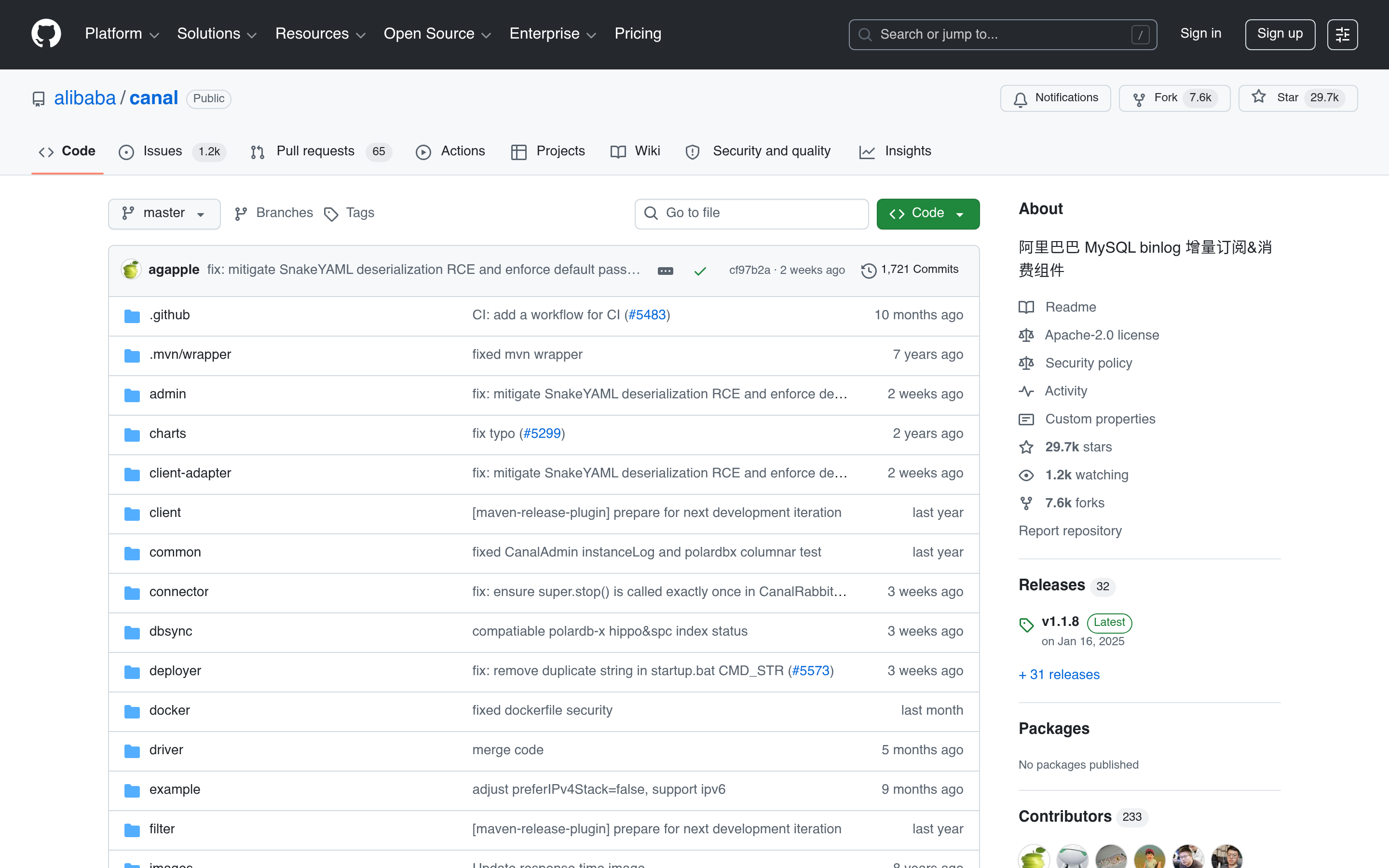Expand the commit message ellipsis icon
This screenshot has width=1389, height=868.
coord(665,271)
